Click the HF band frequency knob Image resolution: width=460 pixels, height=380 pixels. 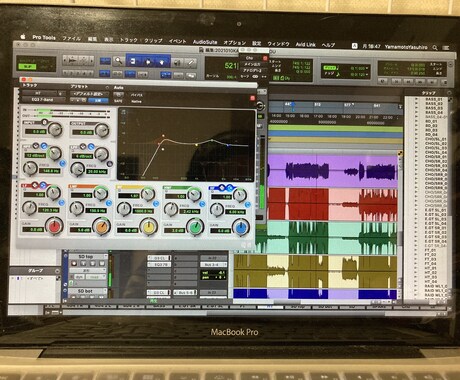click(217, 210)
